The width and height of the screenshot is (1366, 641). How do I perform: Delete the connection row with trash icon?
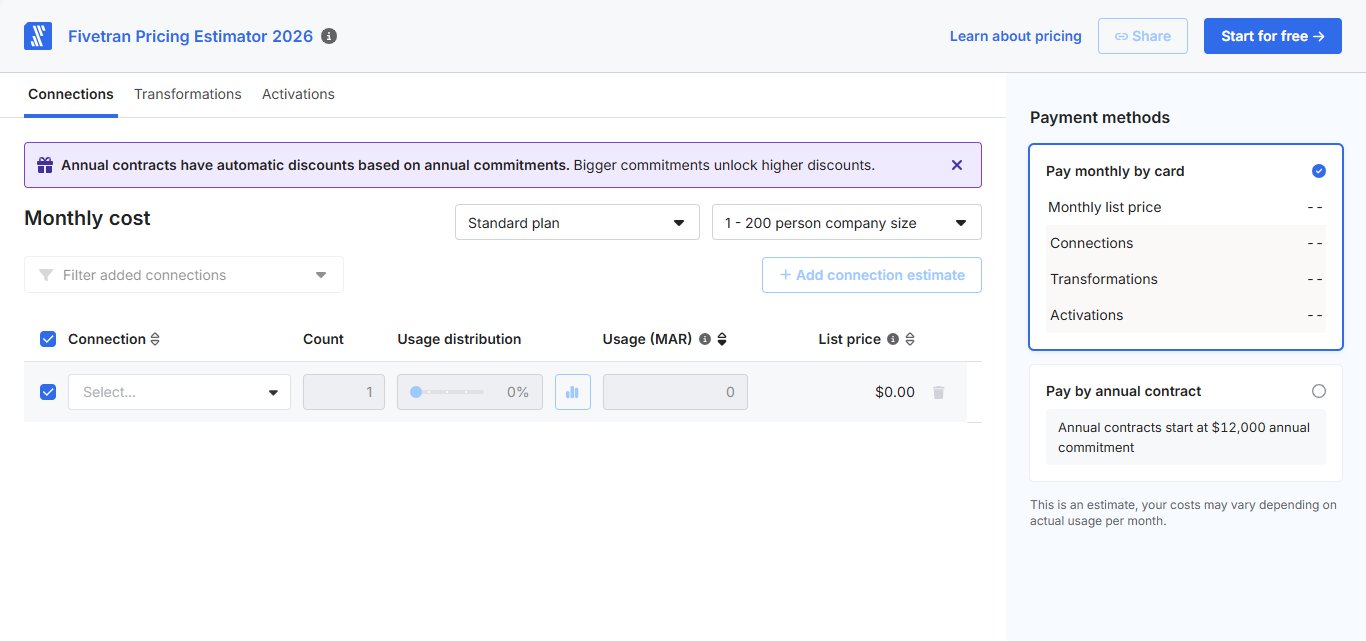point(938,392)
